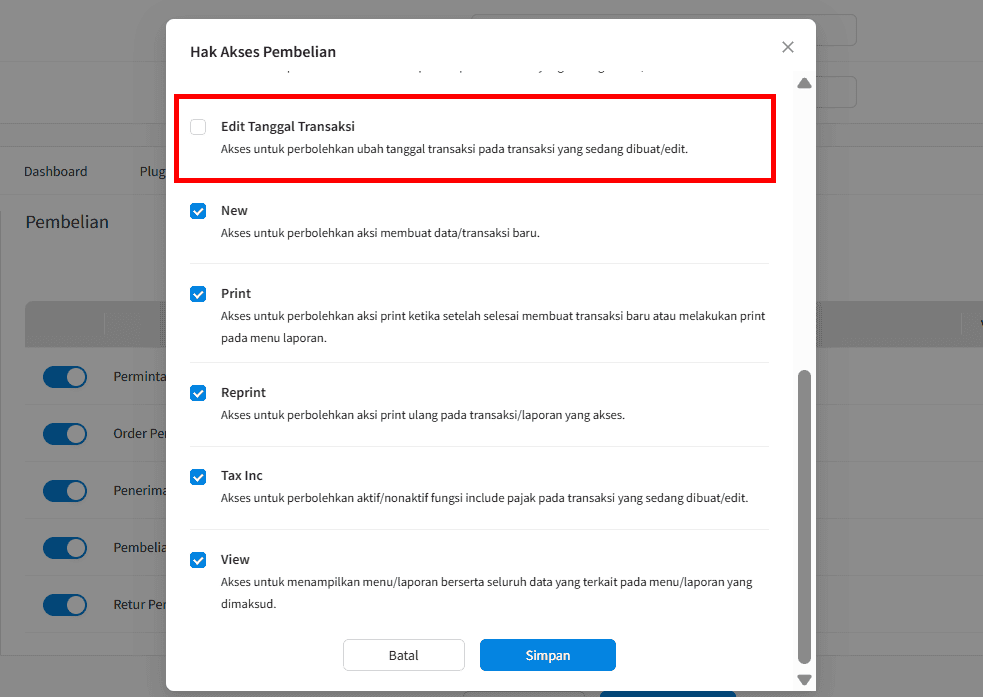Disable the Reprint access checkbox
This screenshot has width=983, height=697.
tap(198, 393)
